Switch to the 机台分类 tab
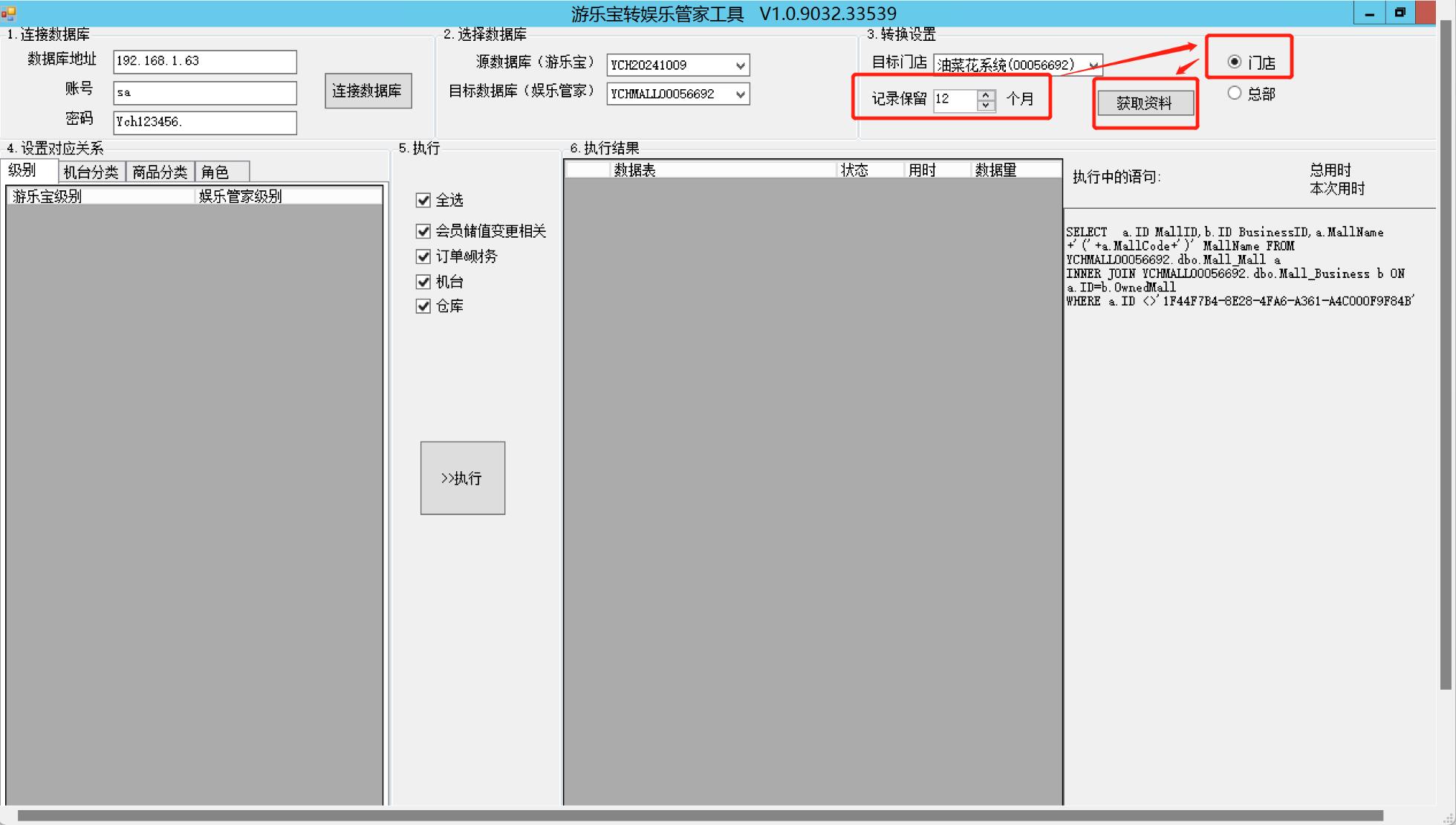 pos(91,172)
